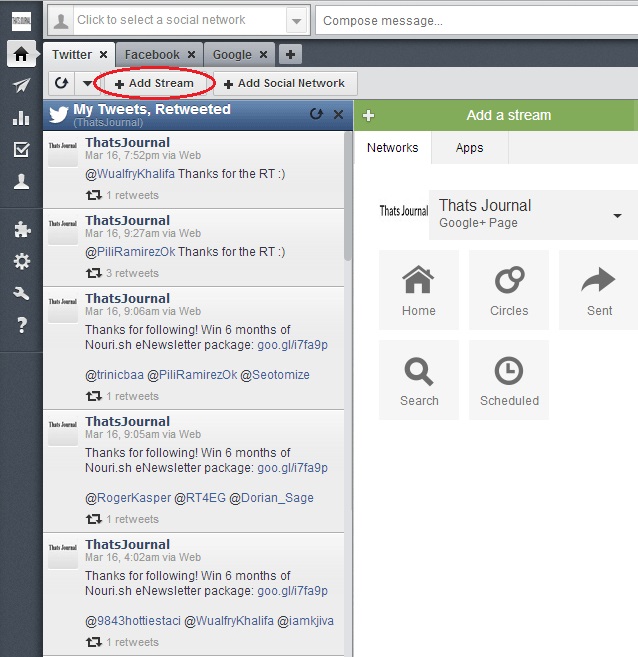Click the Compose message field
Image resolution: width=638 pixels, height=657 pixels.
click(x=477, y=21)
